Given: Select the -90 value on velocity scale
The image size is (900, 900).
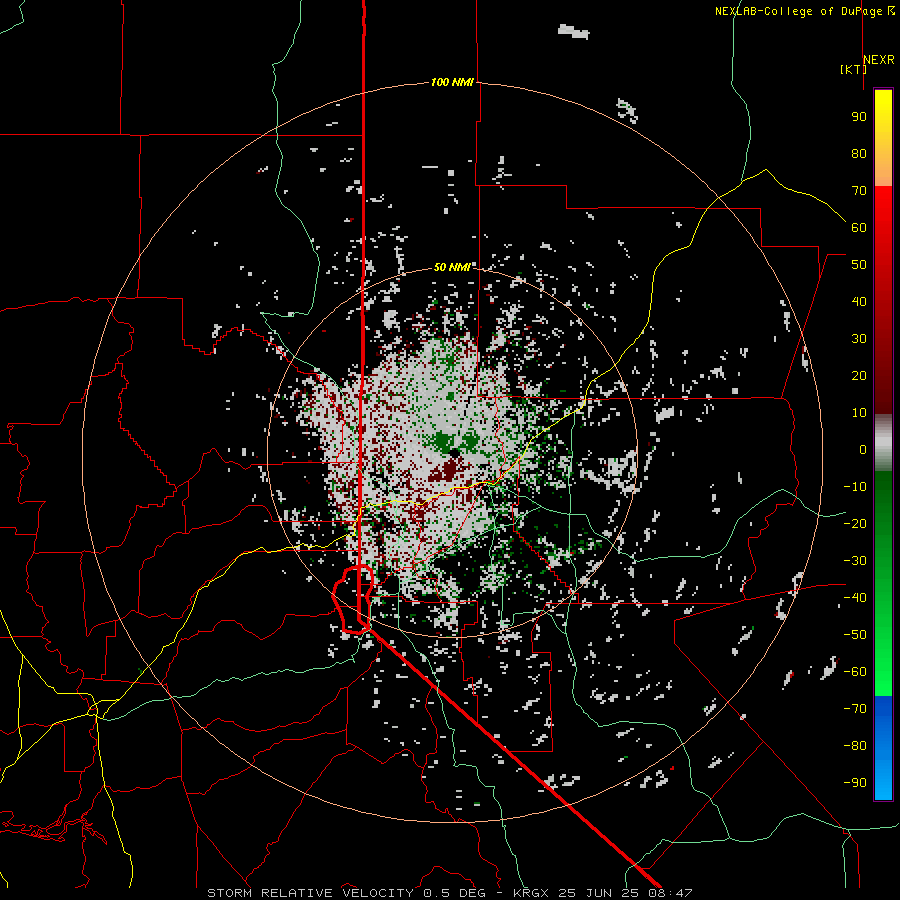Looking at the screenshot, I should click(x=855, y=783).
